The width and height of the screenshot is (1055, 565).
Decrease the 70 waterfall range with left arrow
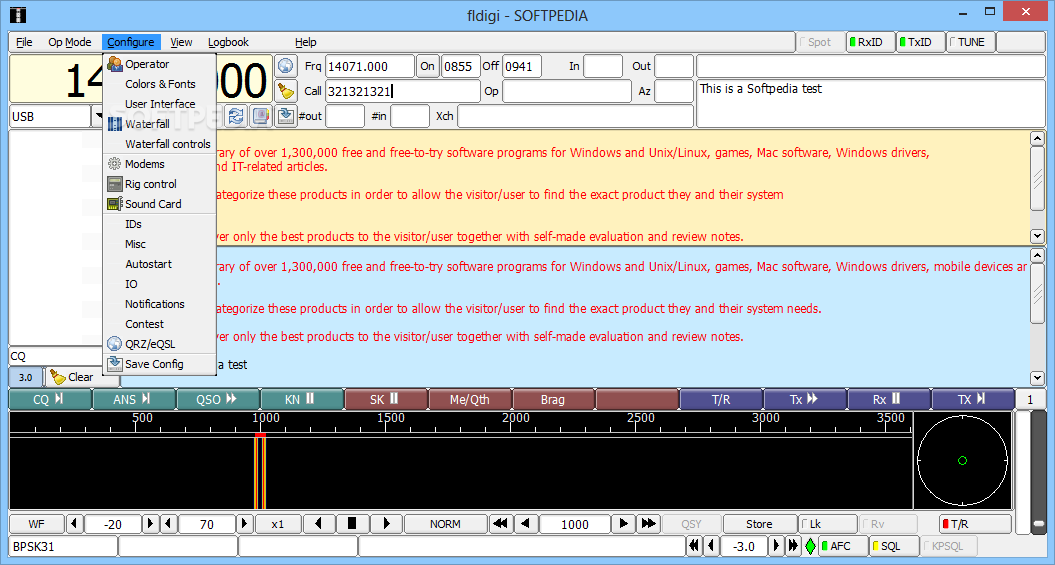point(169,524)
